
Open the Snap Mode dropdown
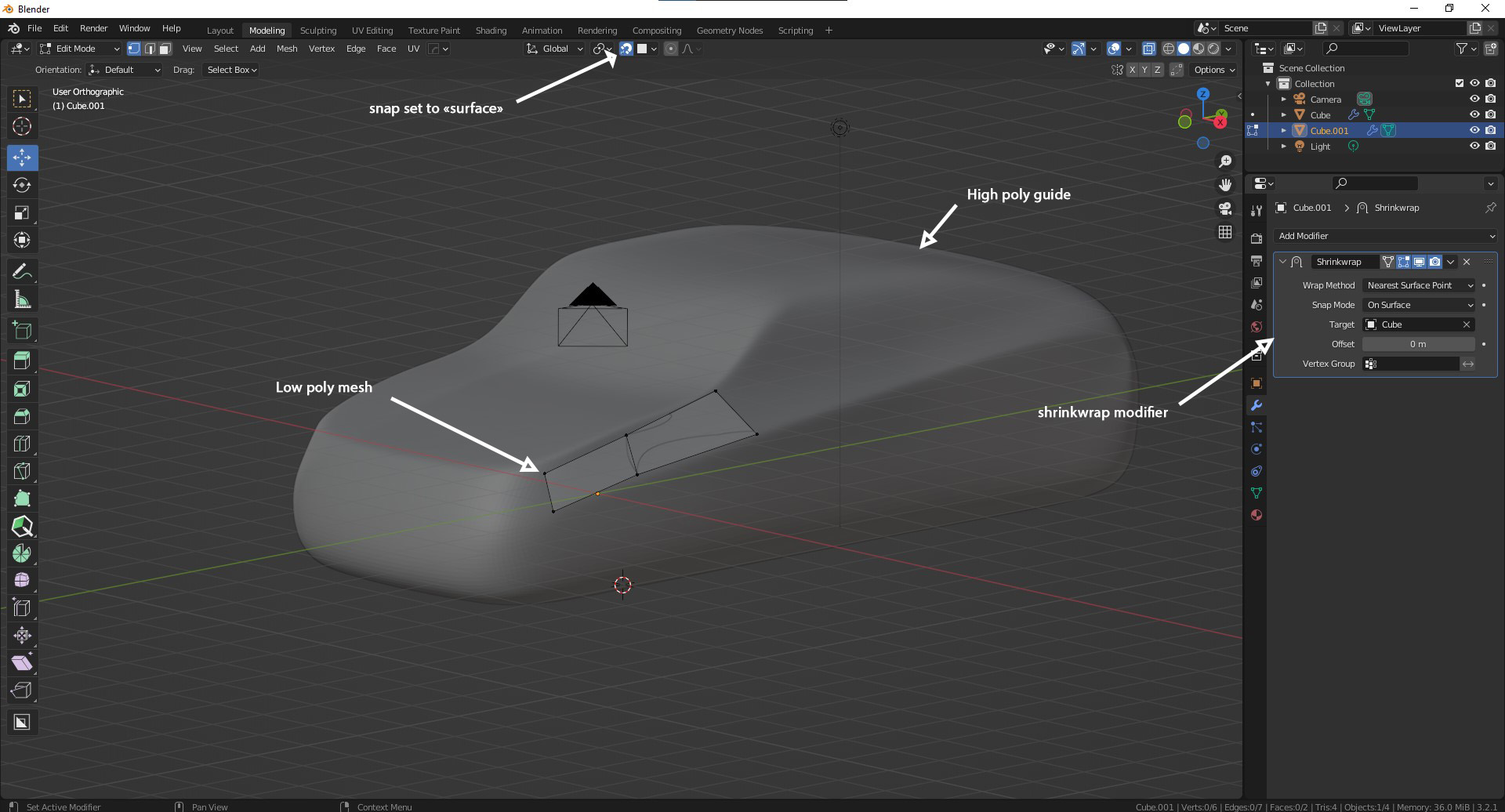[x=1419, y=305]
